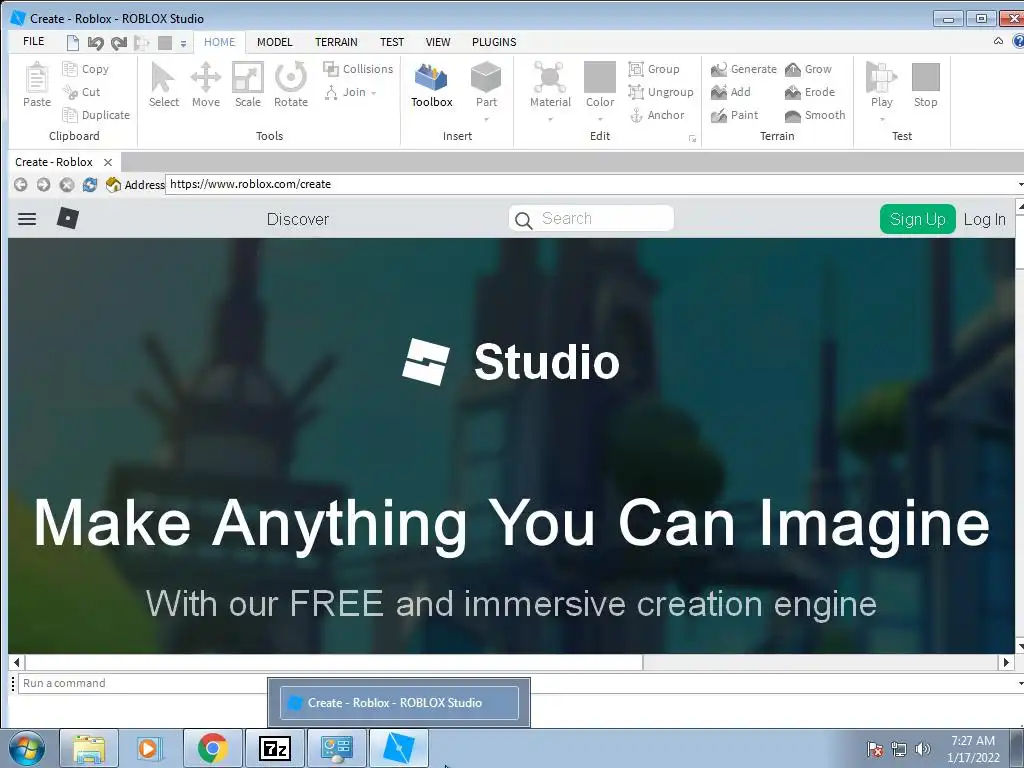Close the Create - Roblox document tab
The image size is (1024, 768).
tap(108, 162)
